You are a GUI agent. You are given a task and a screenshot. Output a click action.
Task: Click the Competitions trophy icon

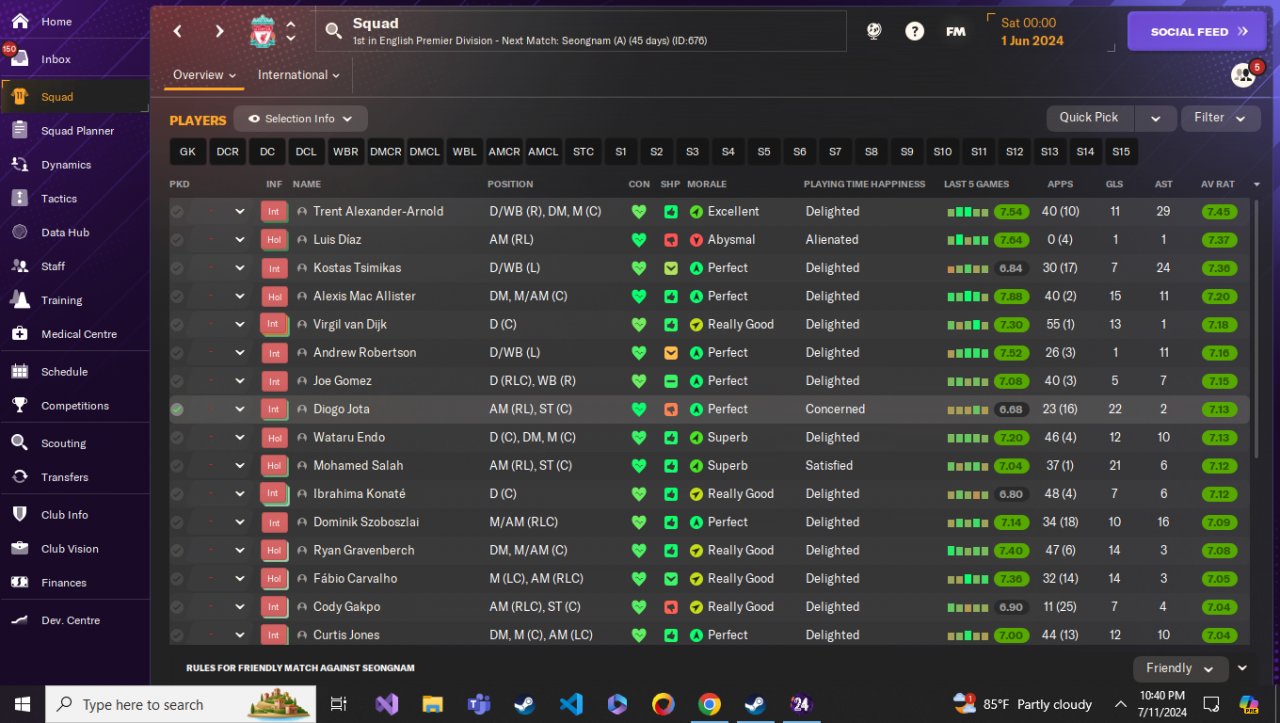point(20,405)
